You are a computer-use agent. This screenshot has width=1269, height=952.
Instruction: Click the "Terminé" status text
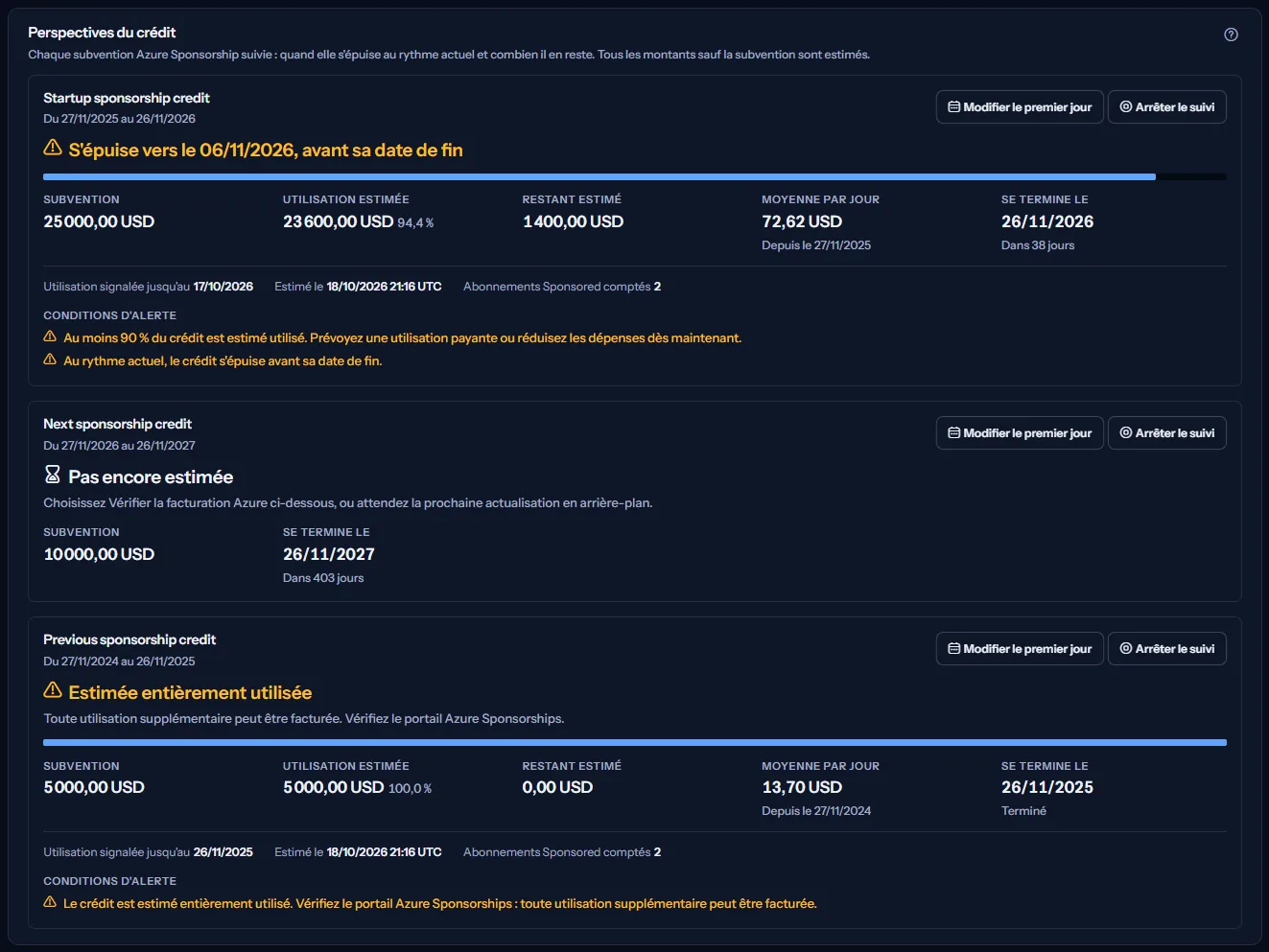coord(1023,811)
